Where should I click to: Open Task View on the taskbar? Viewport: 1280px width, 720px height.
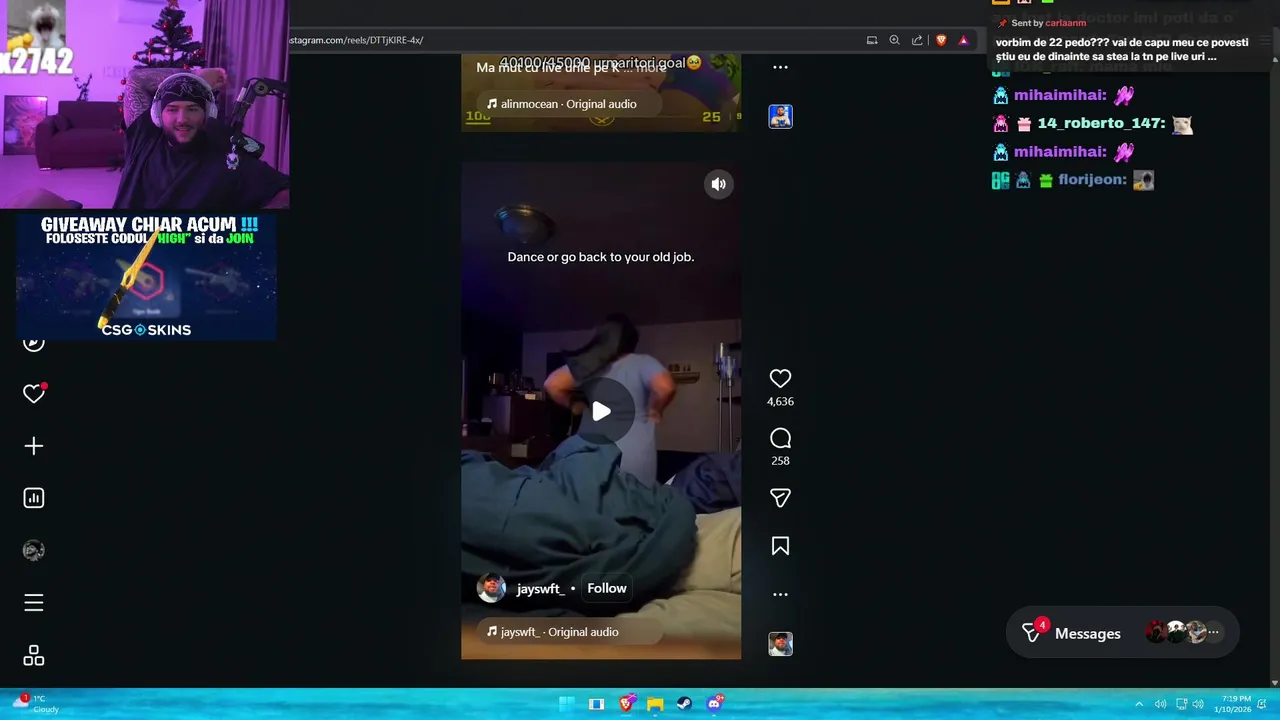(596, 704)
